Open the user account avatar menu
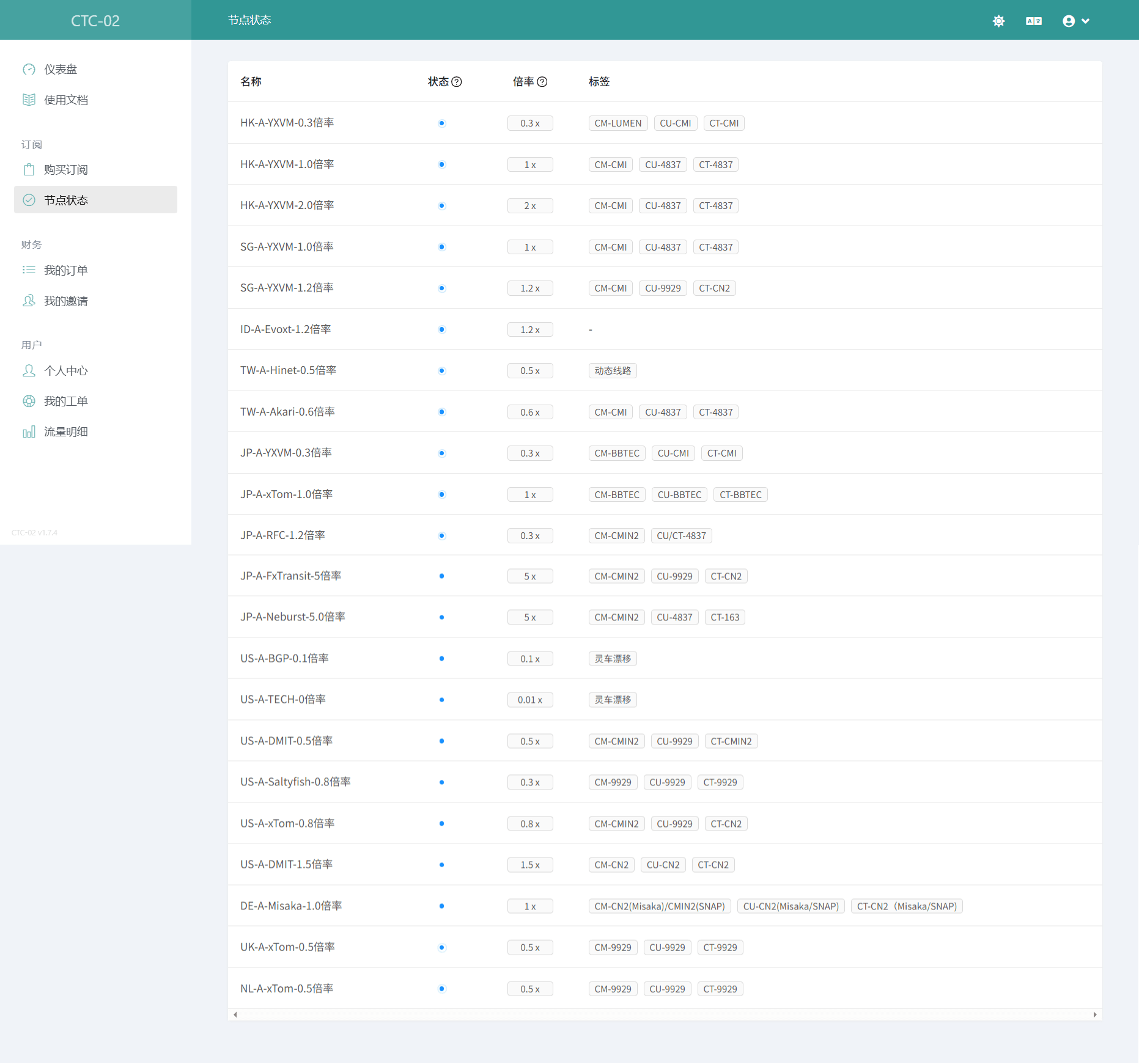The height and width of the screenshot is (1064, 1139). [1076, 21]
